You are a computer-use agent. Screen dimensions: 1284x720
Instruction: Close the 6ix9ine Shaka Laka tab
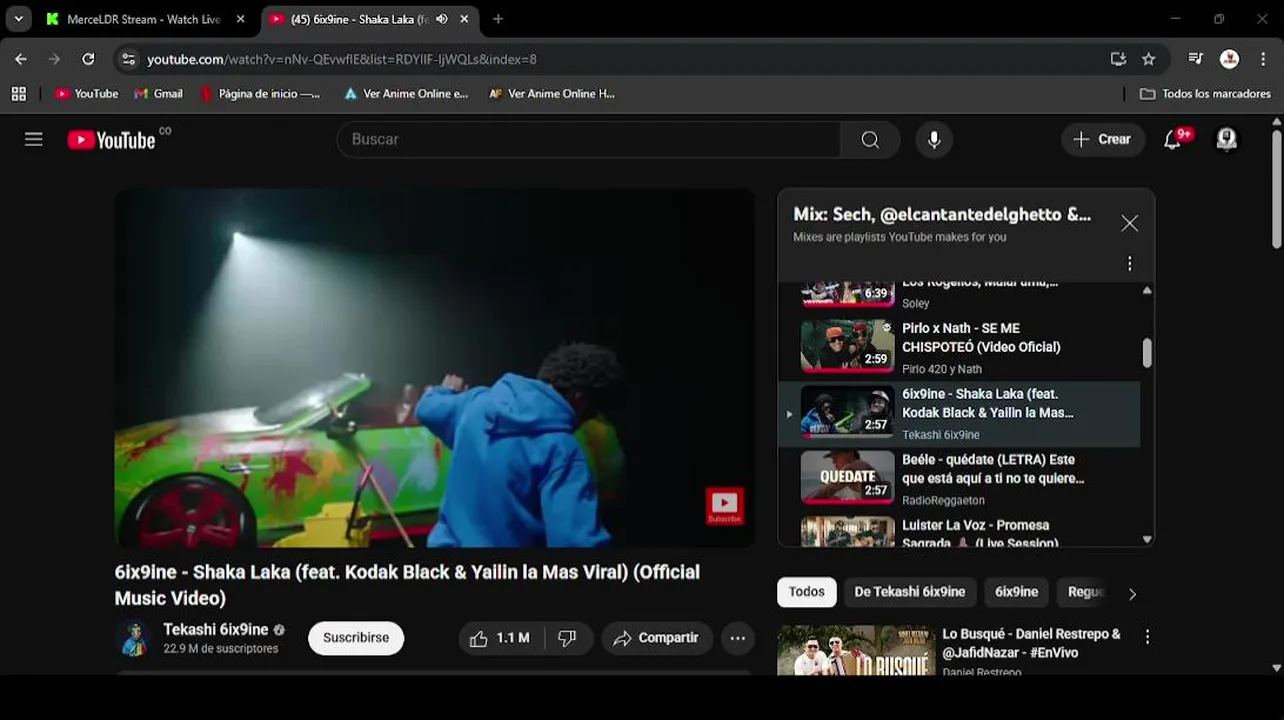click(x=464, y=19)
